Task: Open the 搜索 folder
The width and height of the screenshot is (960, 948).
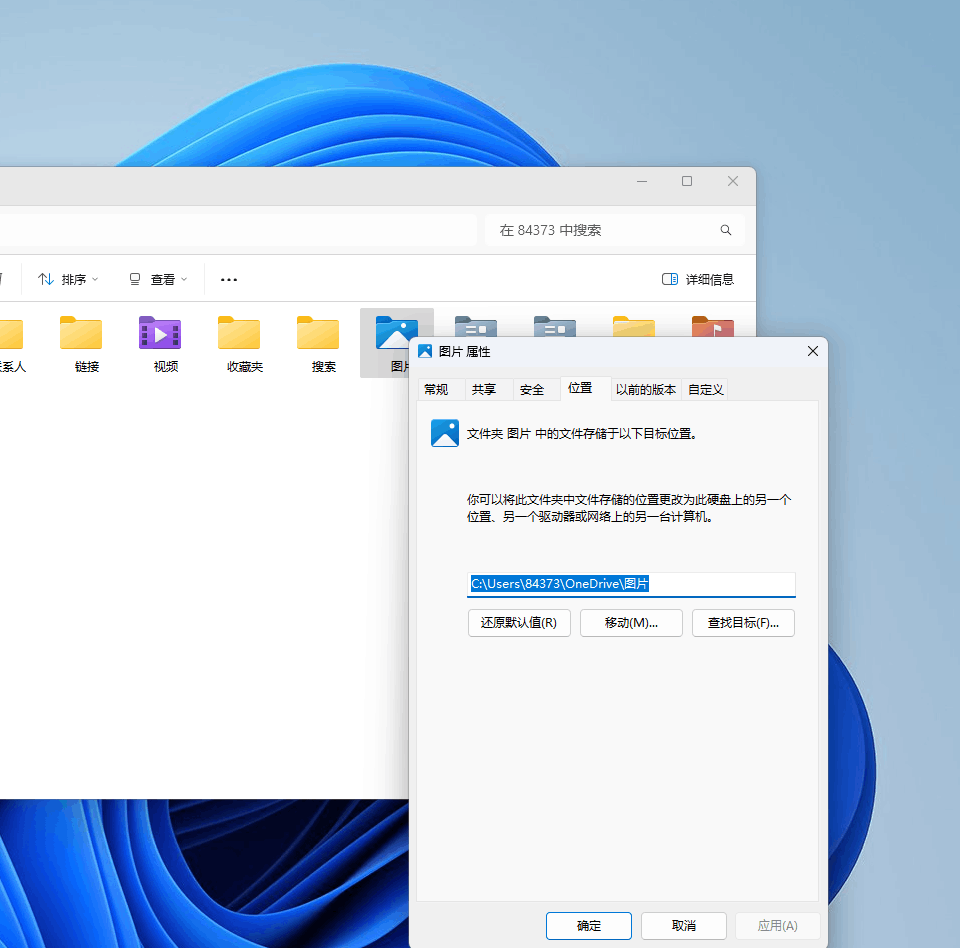Action: tap(318, 343)
